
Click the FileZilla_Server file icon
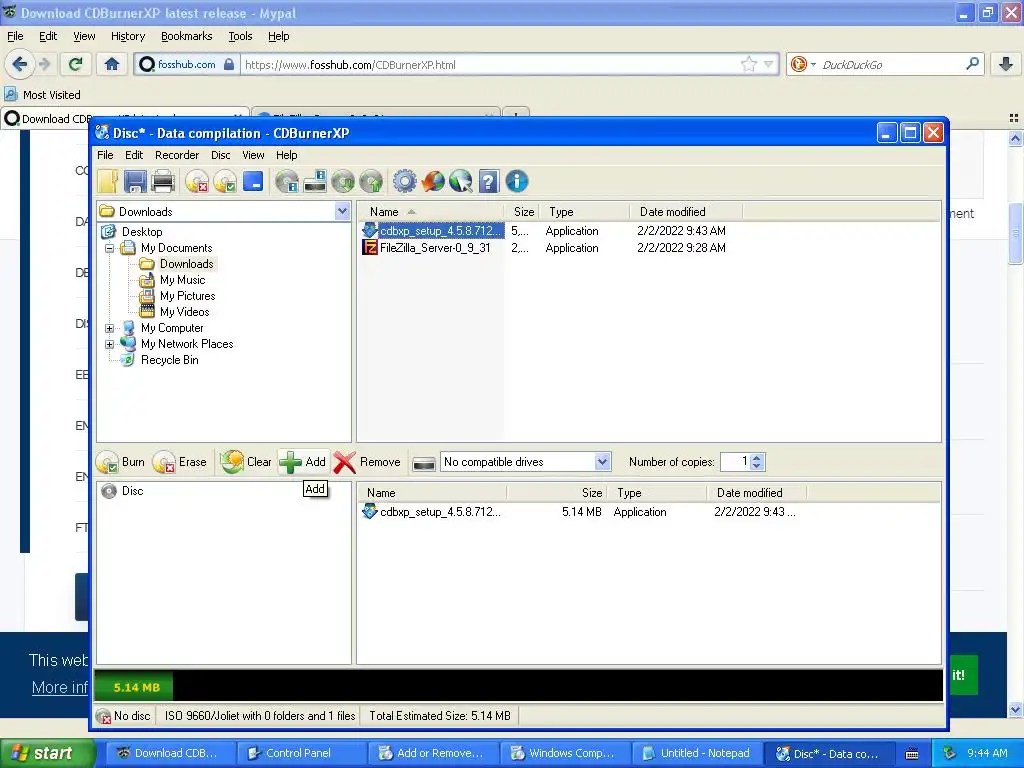370,248
